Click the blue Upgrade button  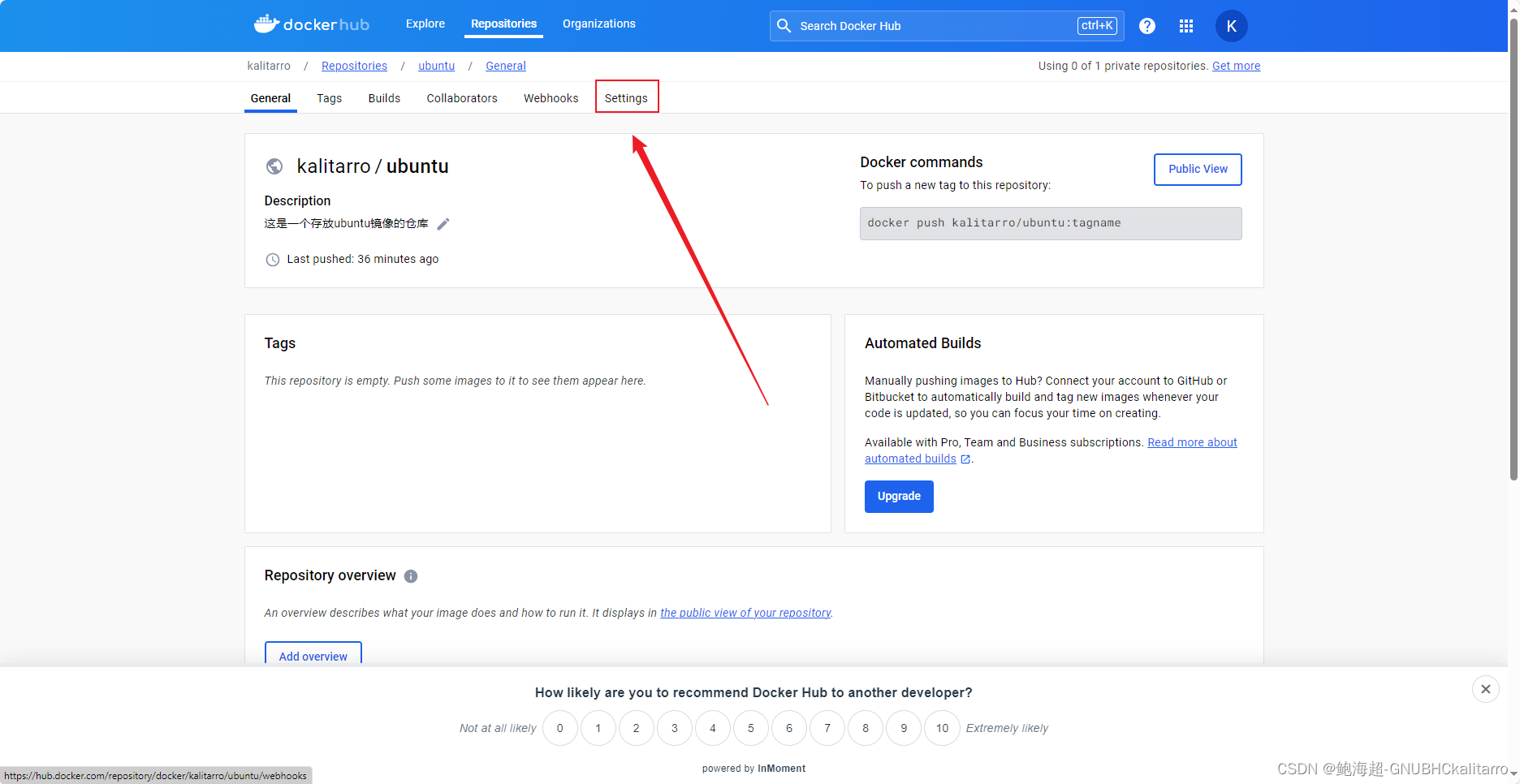coord(899,496)
